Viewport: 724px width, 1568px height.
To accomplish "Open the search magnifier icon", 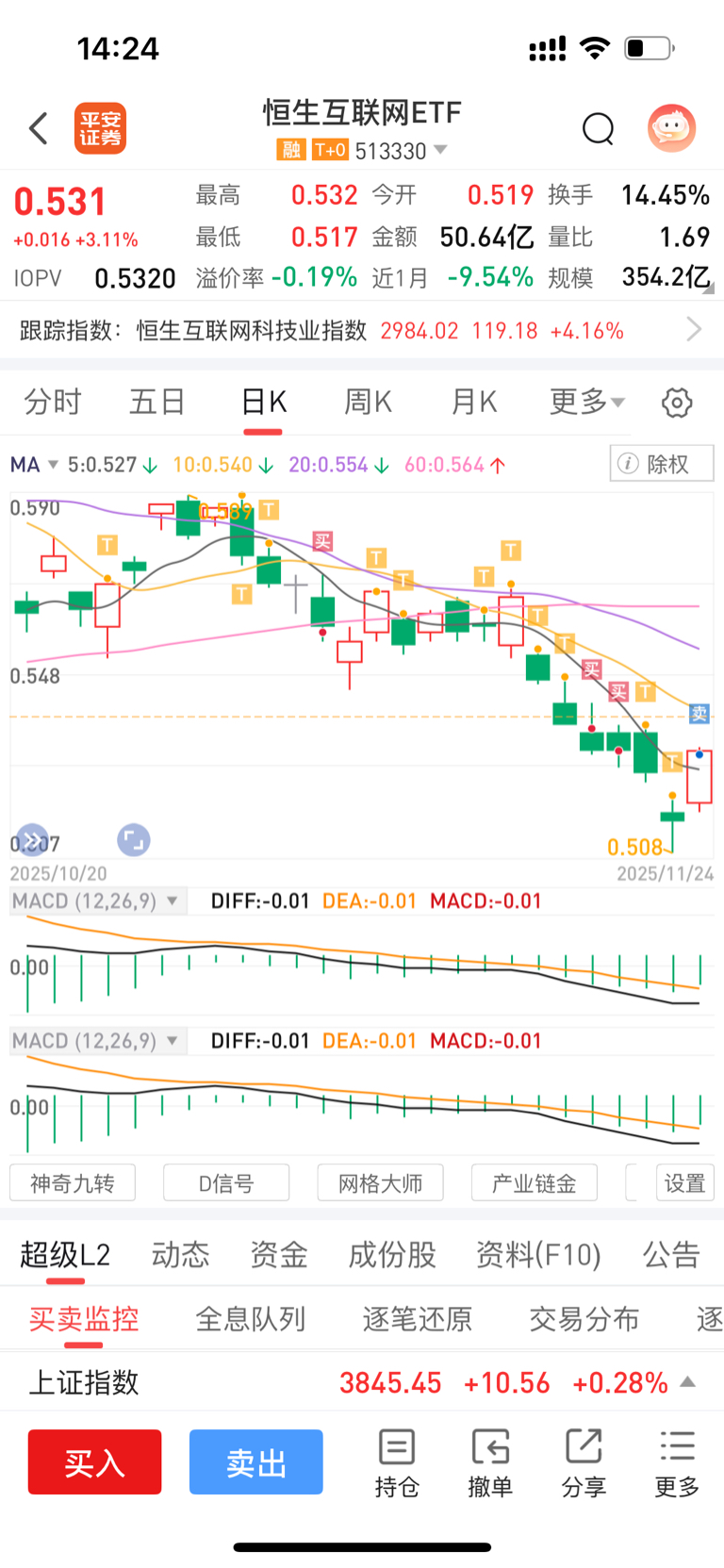I will pyautogui.click(x=598, y=128).
